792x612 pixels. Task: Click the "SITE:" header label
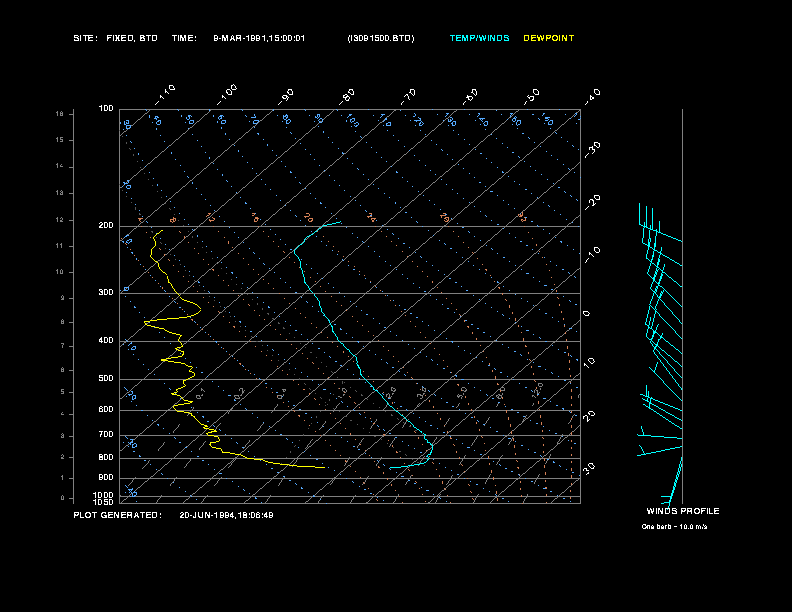[x=85, y=38]
